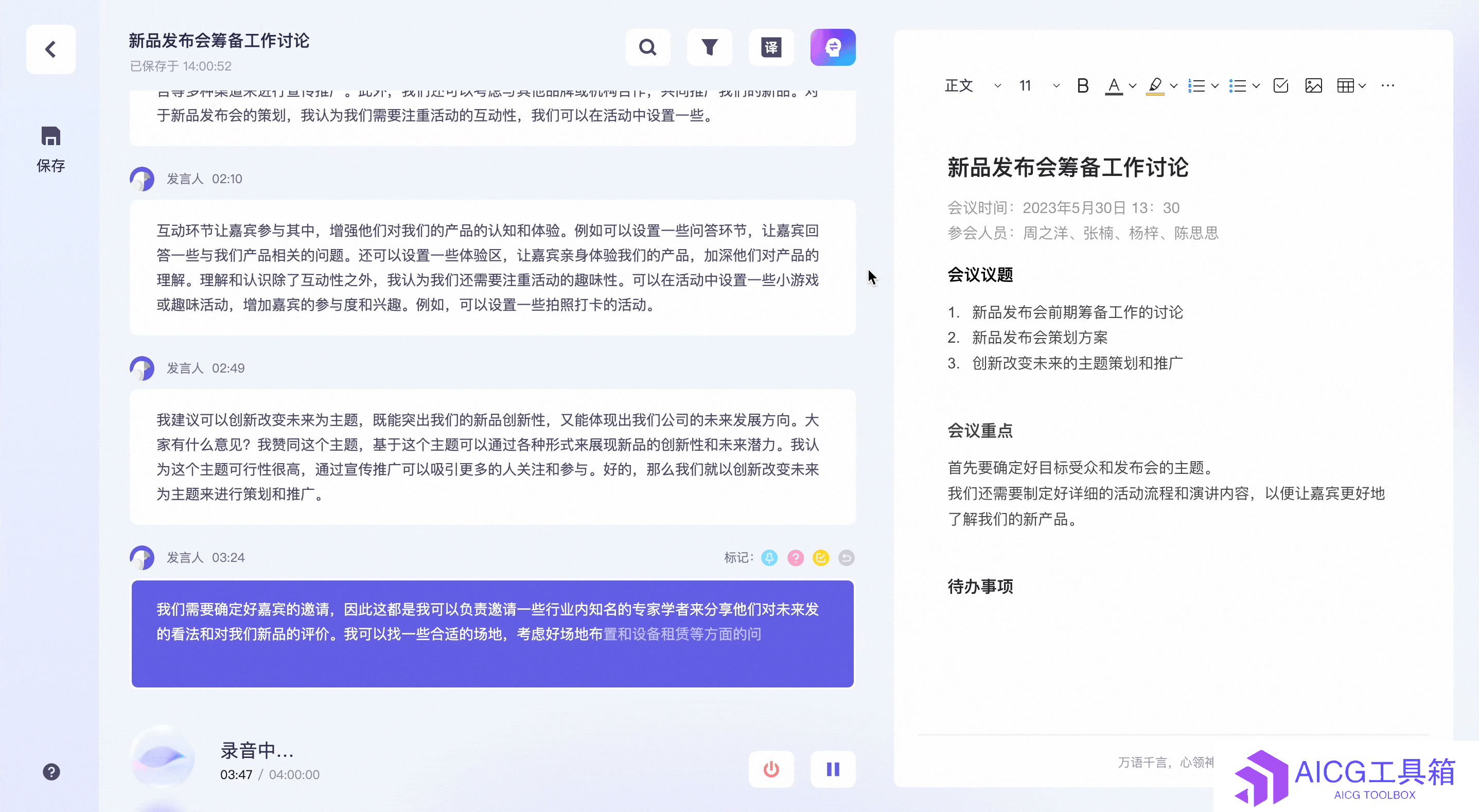
Task: Click the 已保存于 14:00:52 status text
Action: click(x=180, y=66)
